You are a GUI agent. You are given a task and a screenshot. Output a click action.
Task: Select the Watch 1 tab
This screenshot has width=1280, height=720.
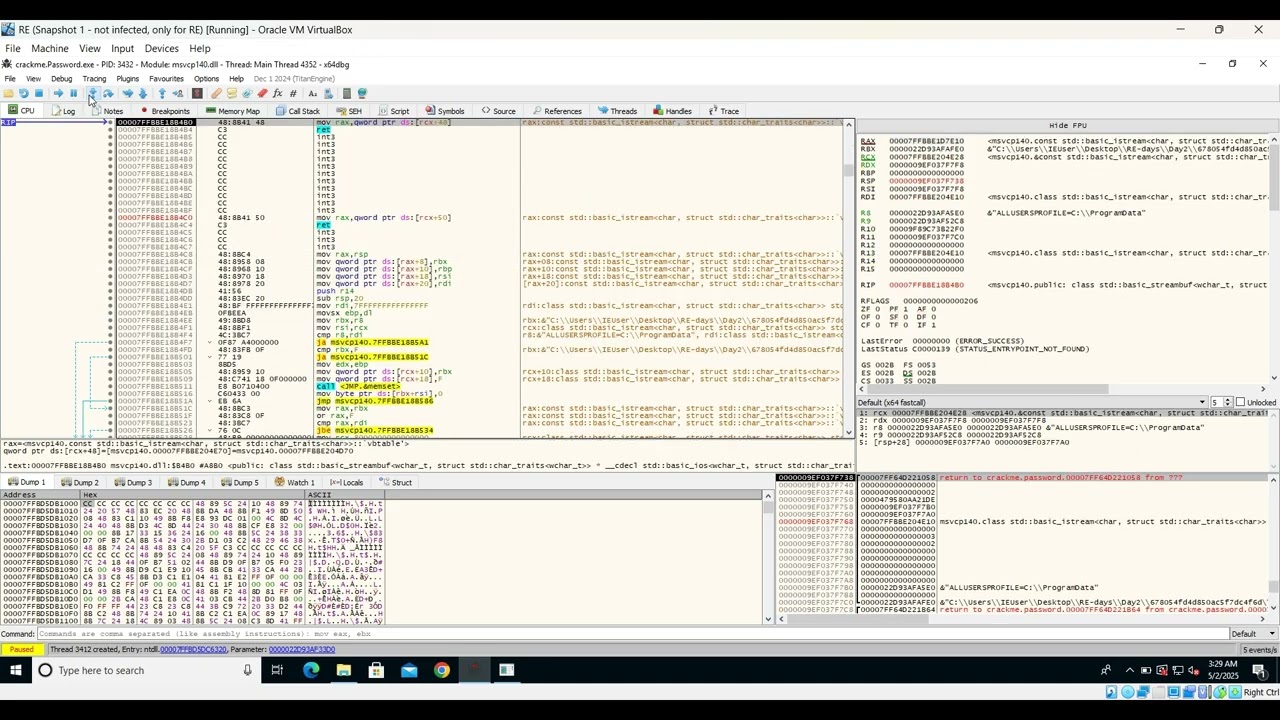[x=294, y=483]
